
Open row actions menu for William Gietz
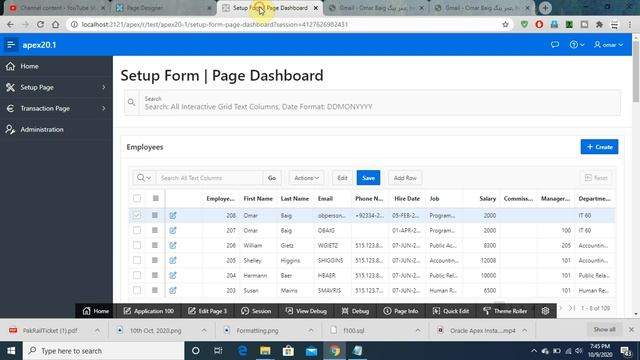[x=155, y=245]
